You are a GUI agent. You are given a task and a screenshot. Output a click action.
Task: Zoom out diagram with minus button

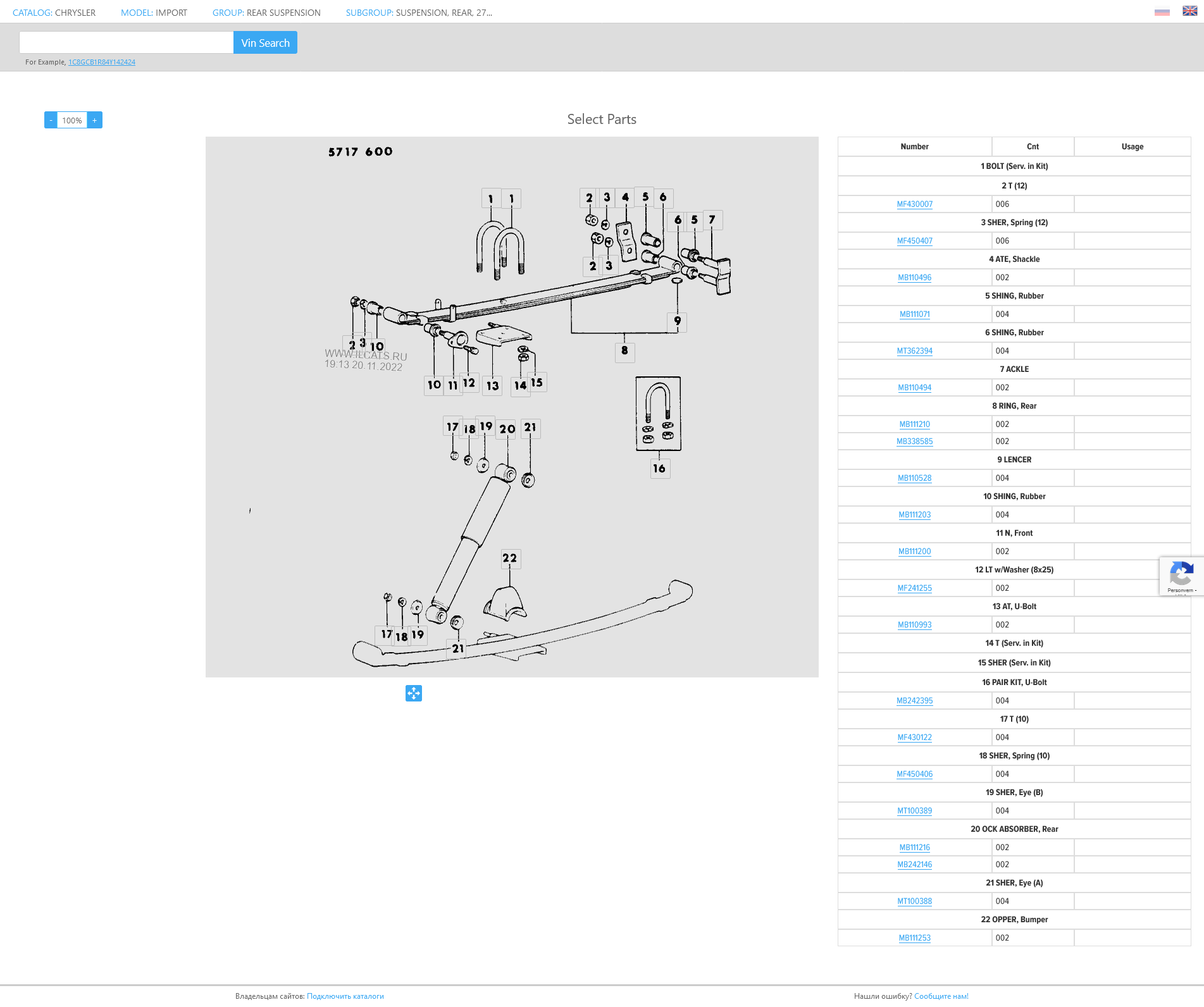click(x=51, y=120)
